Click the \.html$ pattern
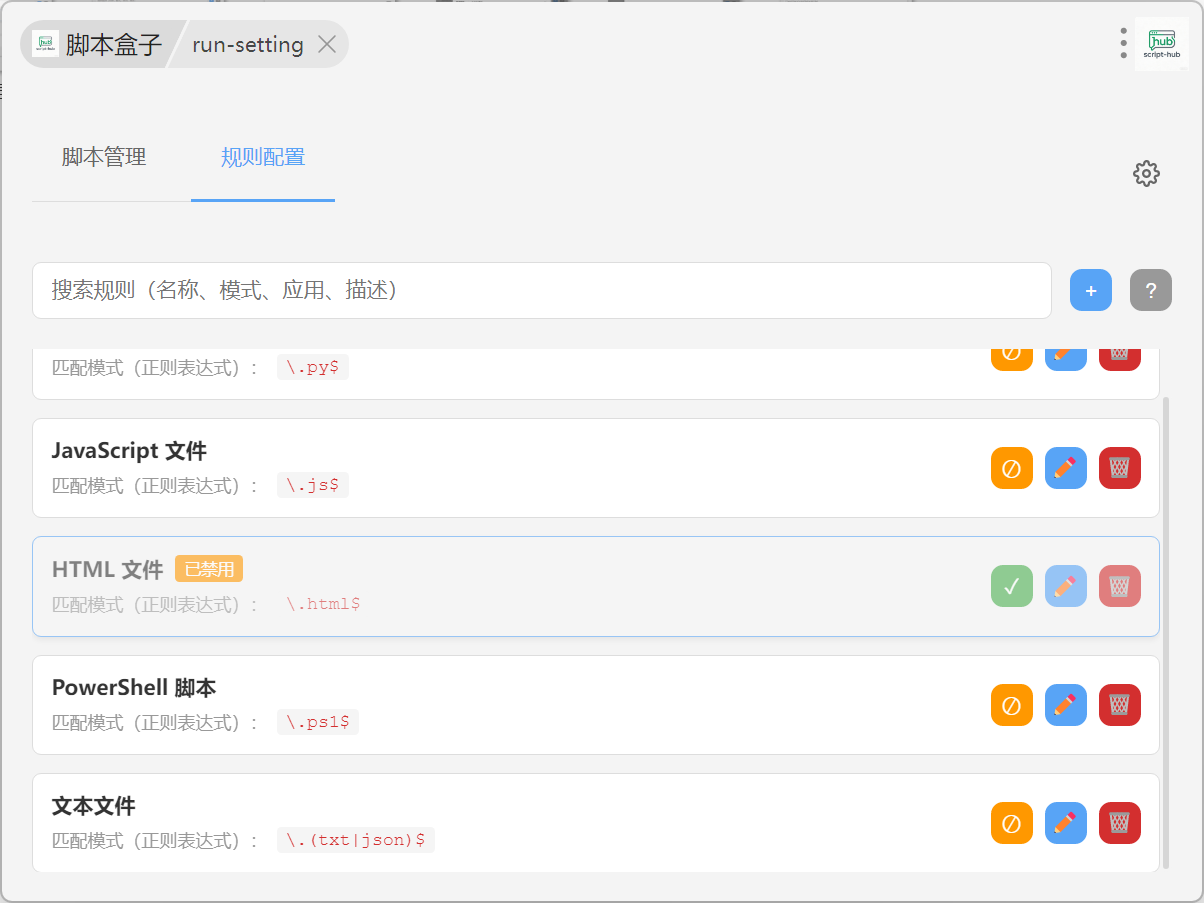 click(323, 604)
